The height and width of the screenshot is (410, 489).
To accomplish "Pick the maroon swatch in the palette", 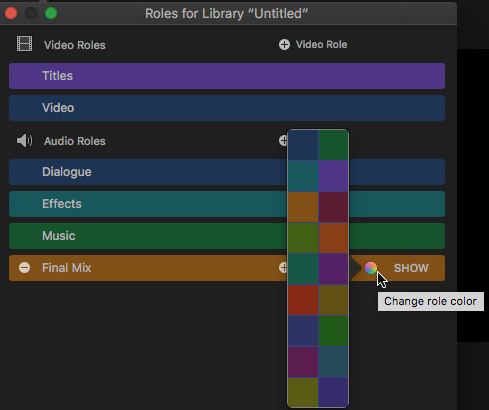I will 333,207.
